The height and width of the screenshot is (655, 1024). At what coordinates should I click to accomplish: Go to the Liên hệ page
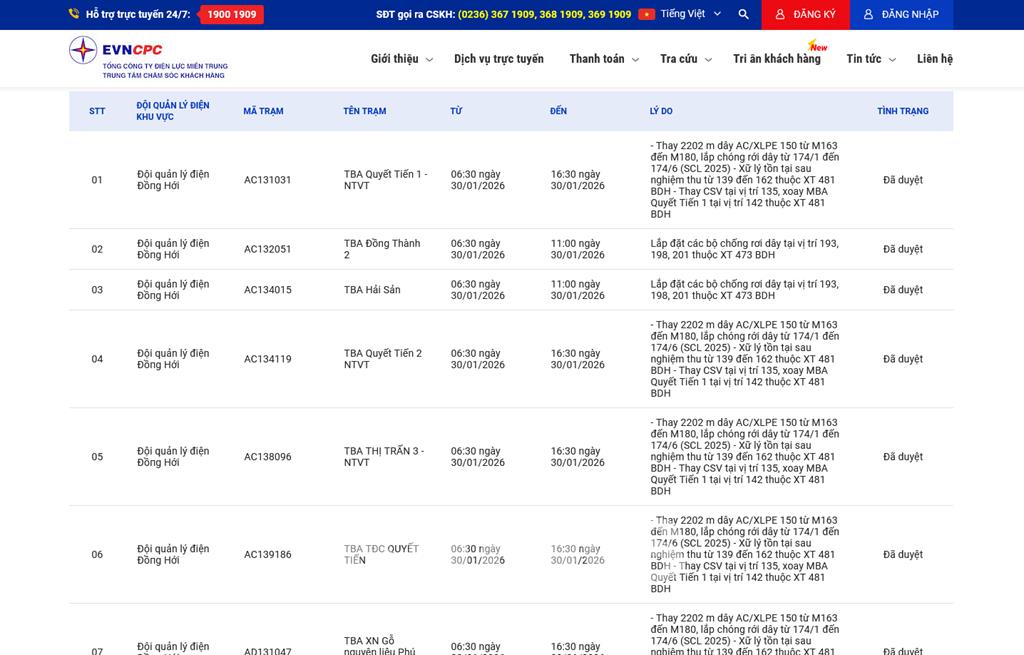934,59
